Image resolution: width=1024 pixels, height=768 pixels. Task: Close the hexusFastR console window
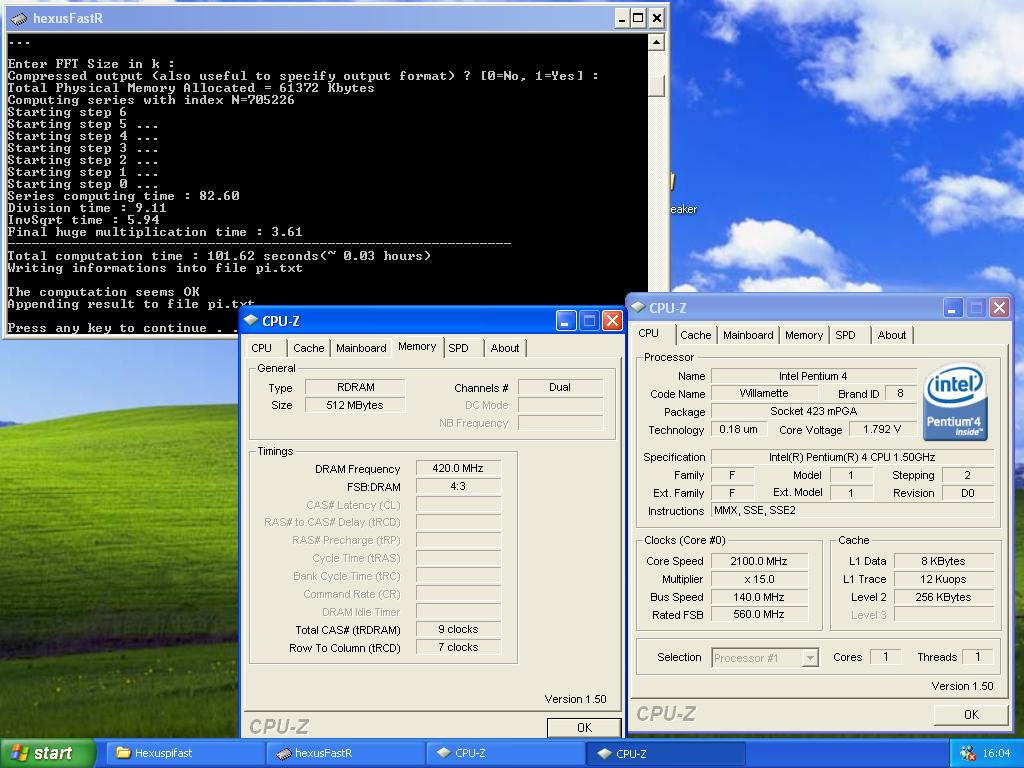click(656, 18)
